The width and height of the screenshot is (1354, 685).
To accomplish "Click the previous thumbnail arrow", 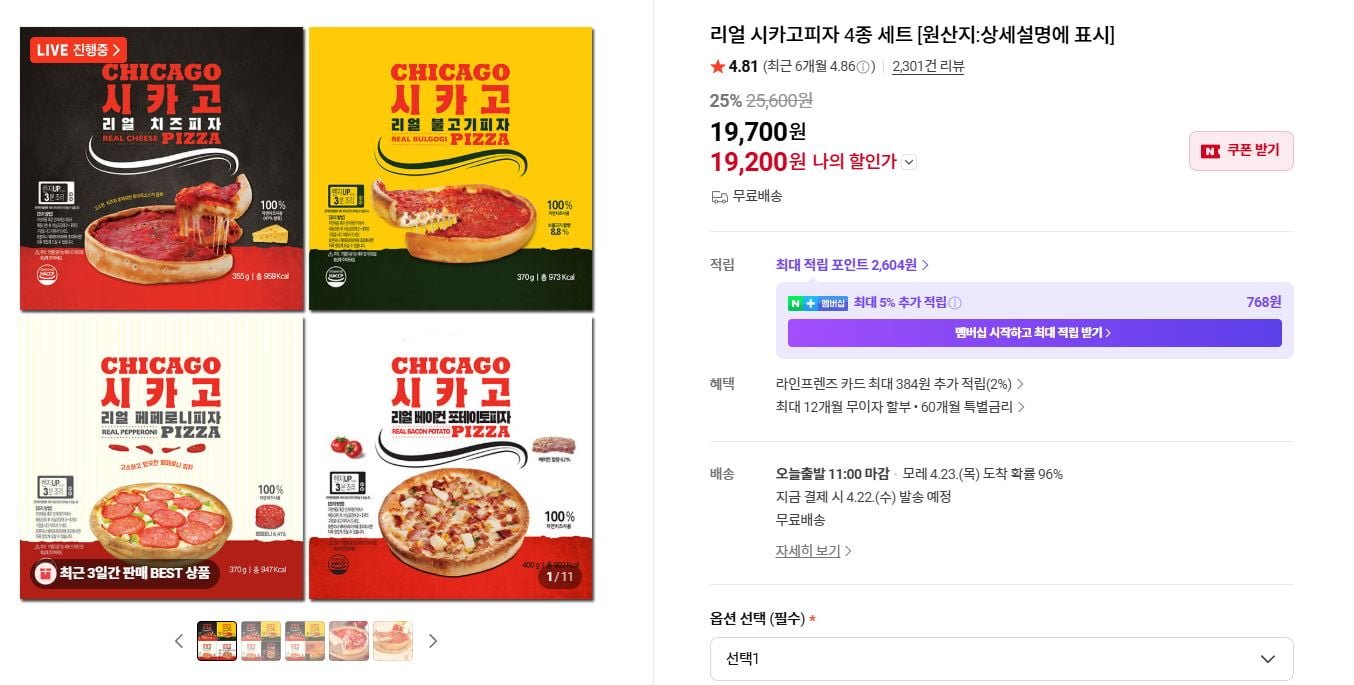I will tap(179, 641).
